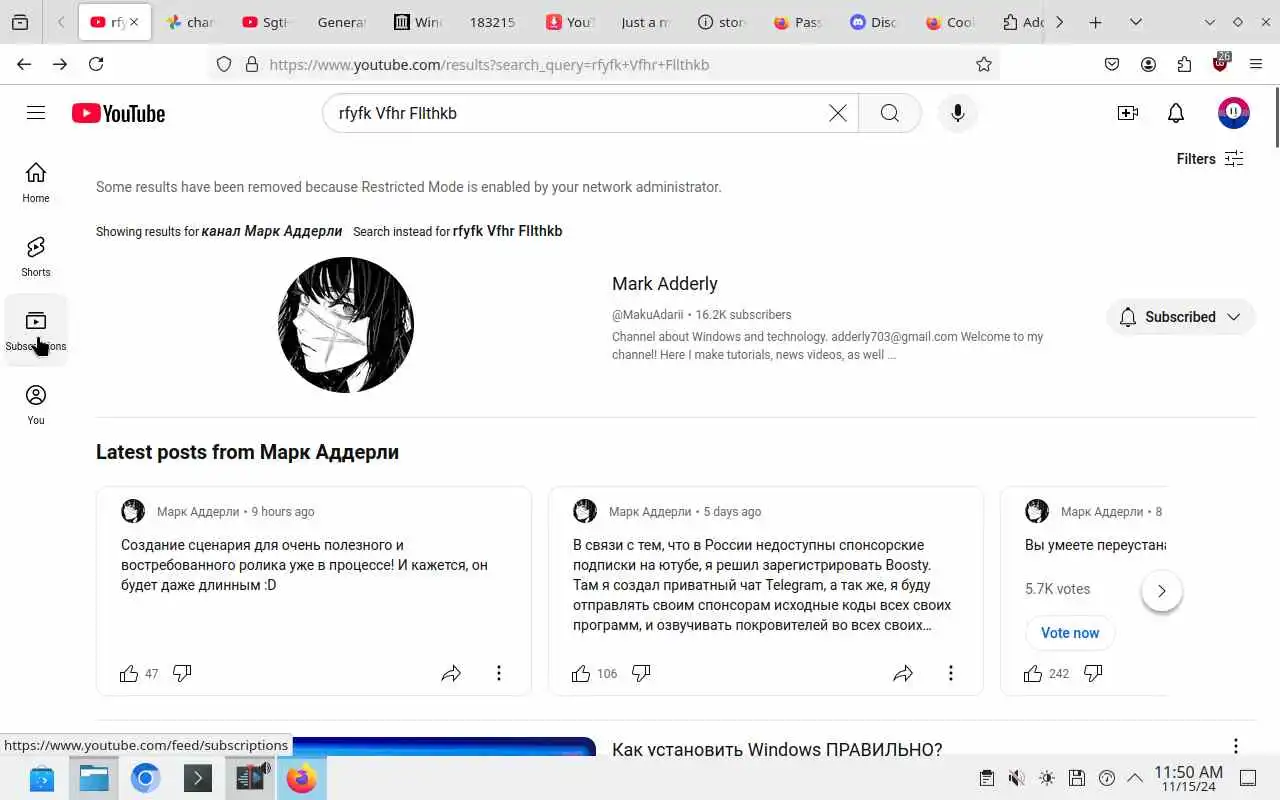This screenshot has height=800, width=1280.
Task: Go to Home in the sidebar
Action: tap(36, 182)
